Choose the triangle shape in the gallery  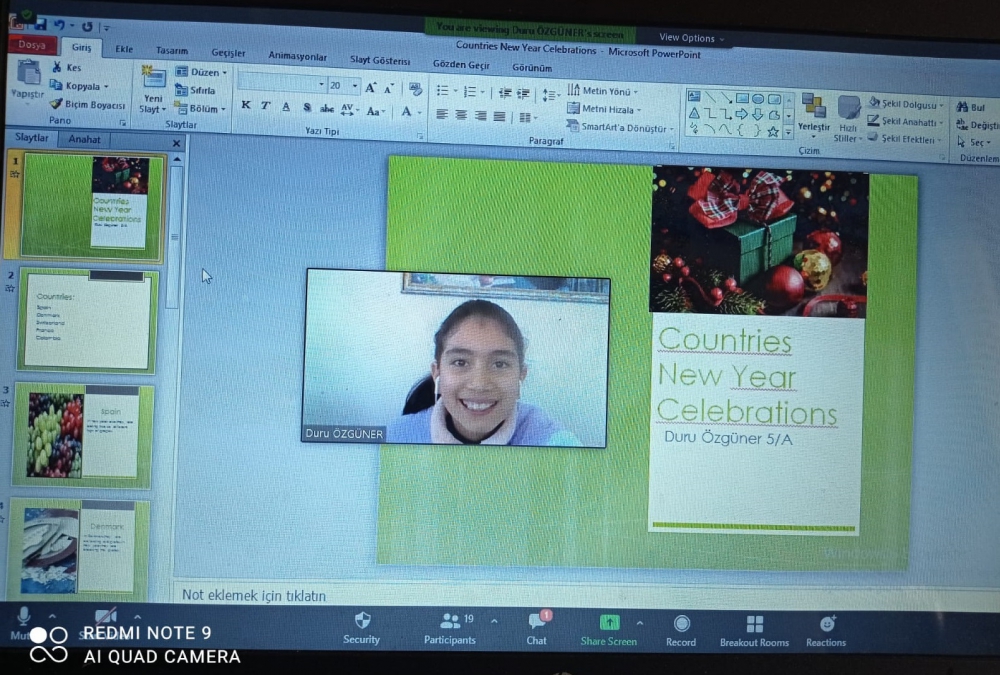(694, 114)
